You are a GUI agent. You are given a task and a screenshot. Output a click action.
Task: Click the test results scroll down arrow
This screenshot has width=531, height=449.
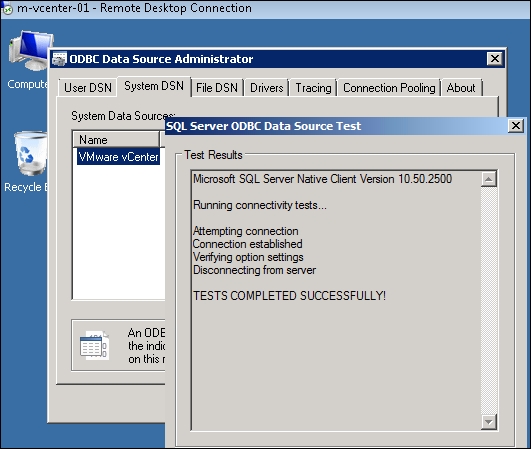(x=489, y=422)
